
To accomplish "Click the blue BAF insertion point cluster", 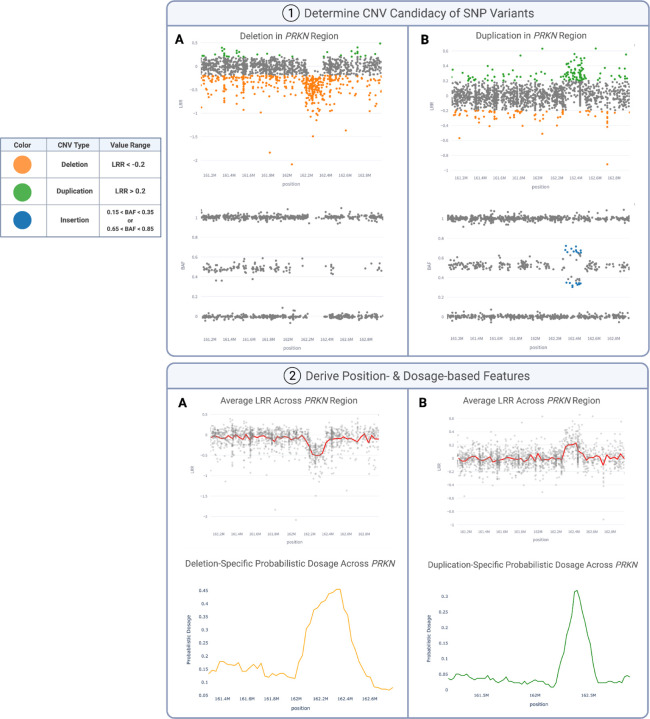I will point(573,266).
